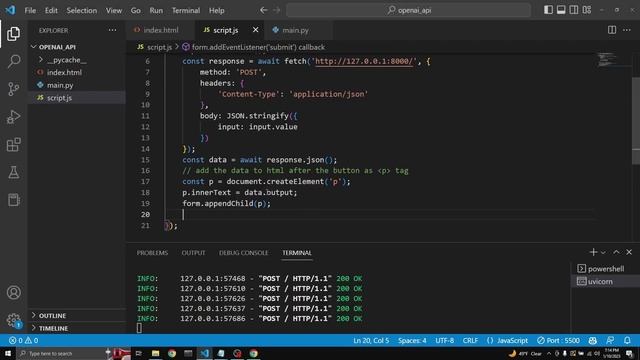Customize layout from title bar icon
Viewport: 640px width, 360px height.
click(587, 10)
